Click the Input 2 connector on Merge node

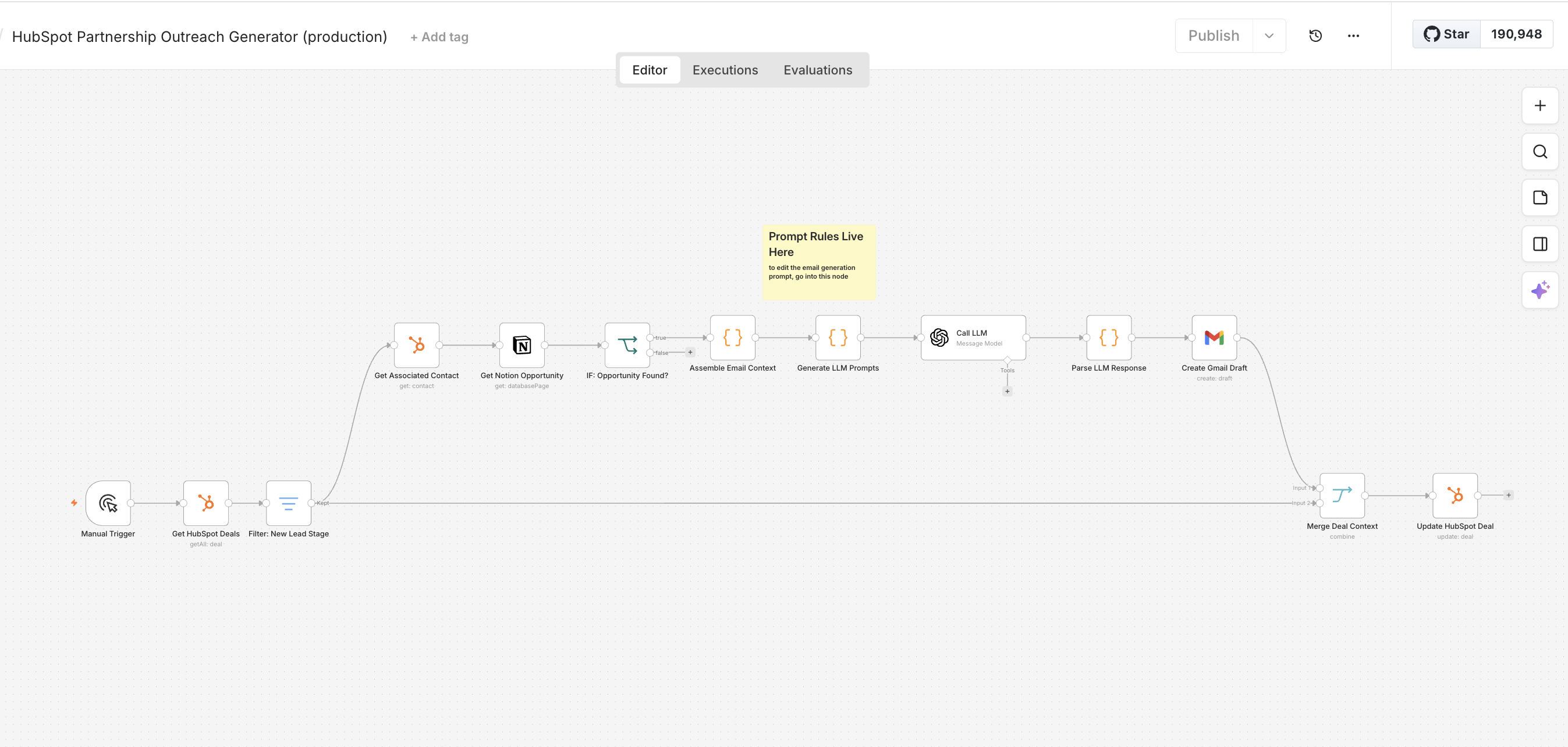(x=1319, y=503)
